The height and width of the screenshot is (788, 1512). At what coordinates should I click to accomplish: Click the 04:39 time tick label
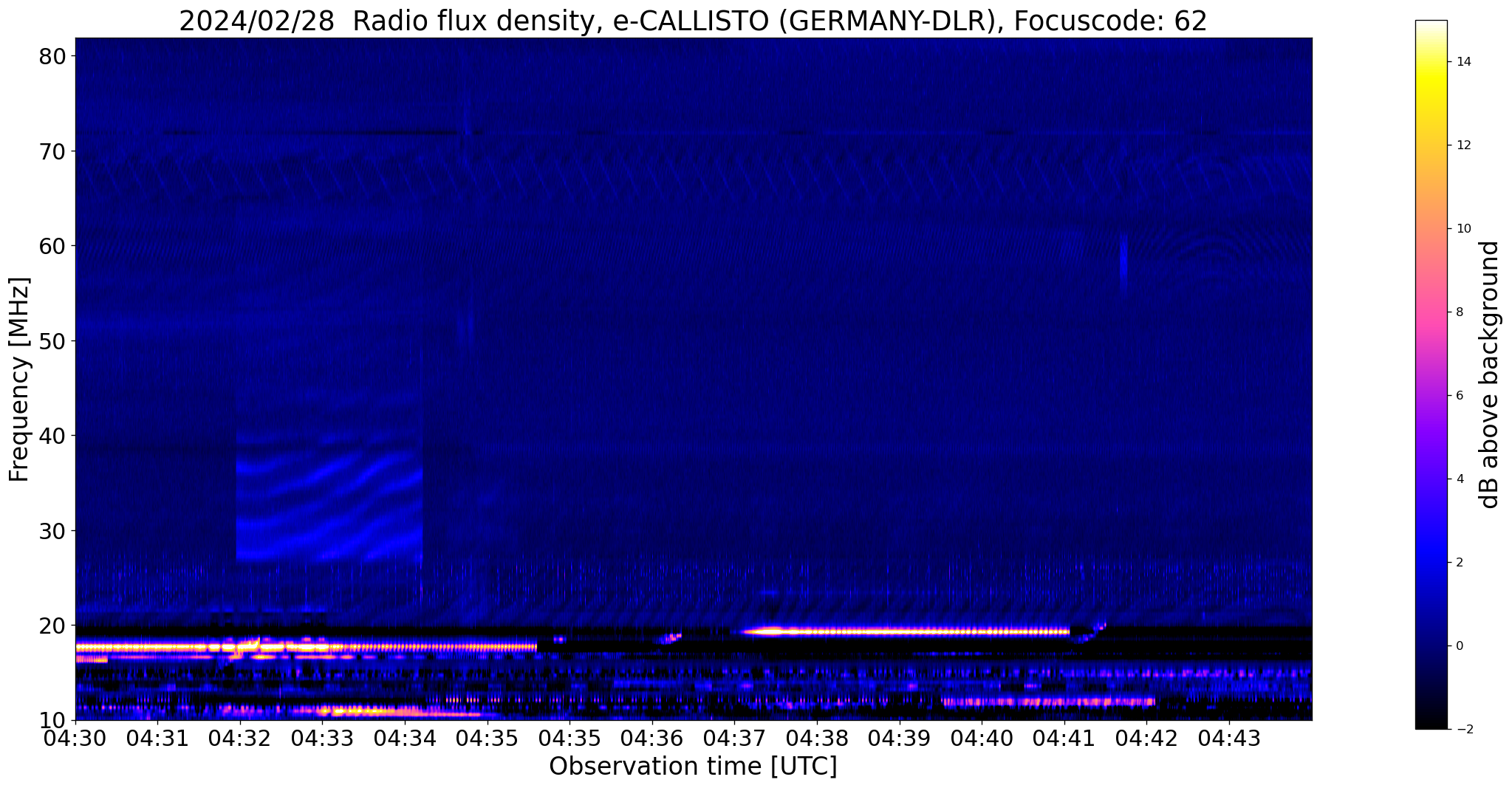[900, 738]
